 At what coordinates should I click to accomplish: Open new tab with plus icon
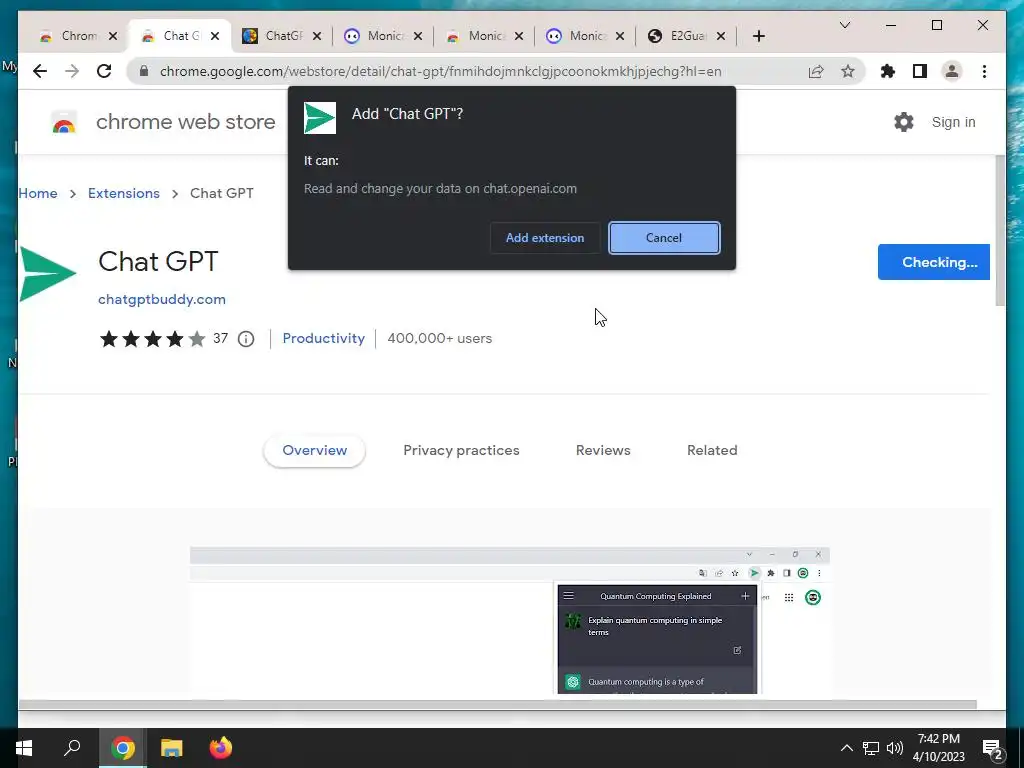[758, 36]
